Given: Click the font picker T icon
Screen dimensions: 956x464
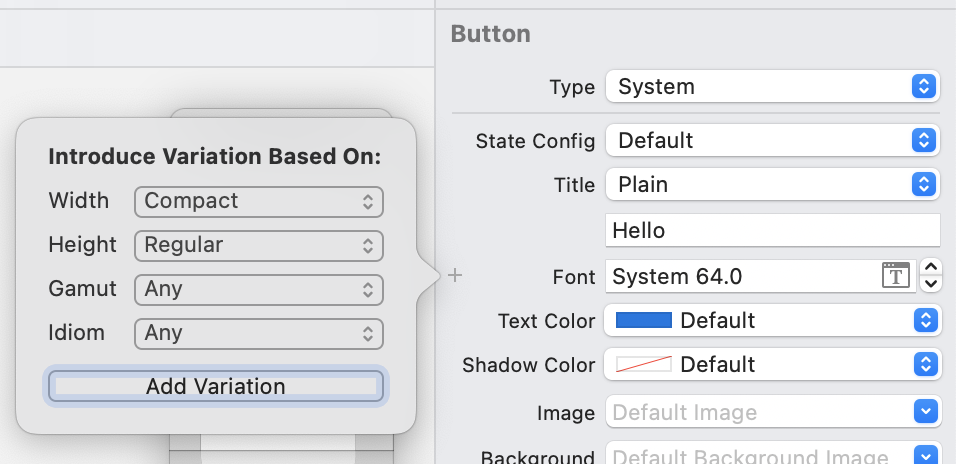Looking at the screenshot, I should tap(895, 276).
